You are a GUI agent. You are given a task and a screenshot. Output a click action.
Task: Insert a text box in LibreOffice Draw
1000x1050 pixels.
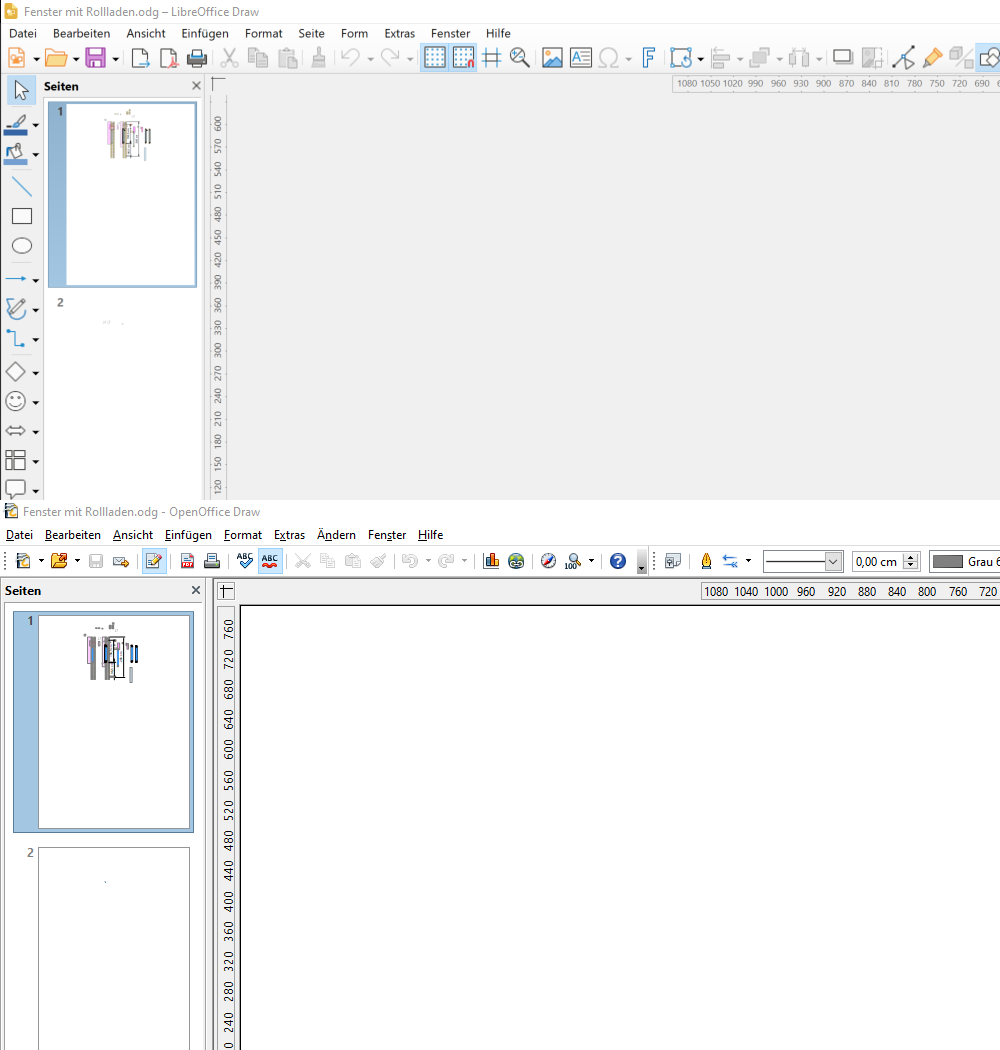(581, 58)
